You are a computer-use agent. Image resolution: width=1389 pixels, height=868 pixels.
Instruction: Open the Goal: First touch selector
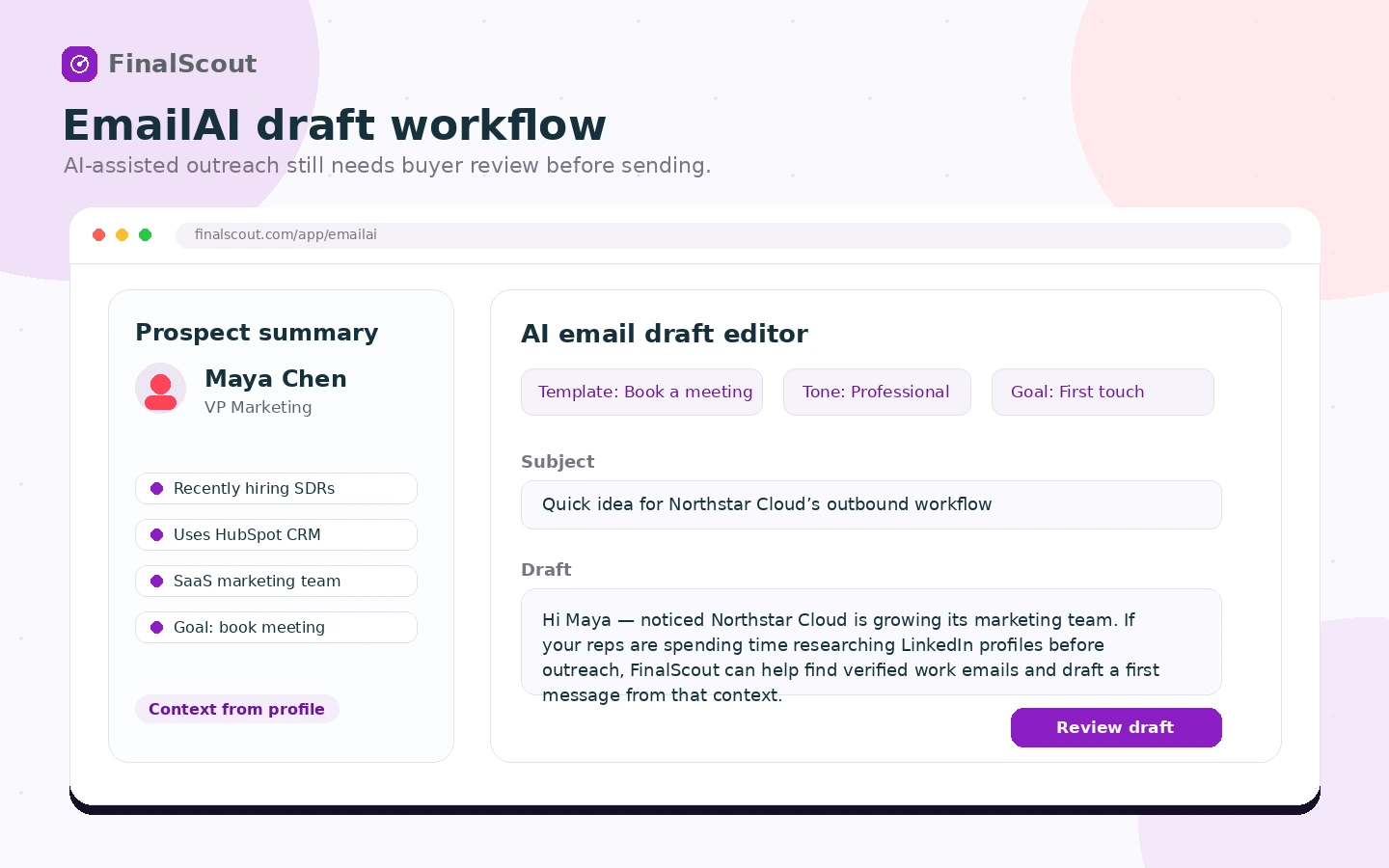1103,392
